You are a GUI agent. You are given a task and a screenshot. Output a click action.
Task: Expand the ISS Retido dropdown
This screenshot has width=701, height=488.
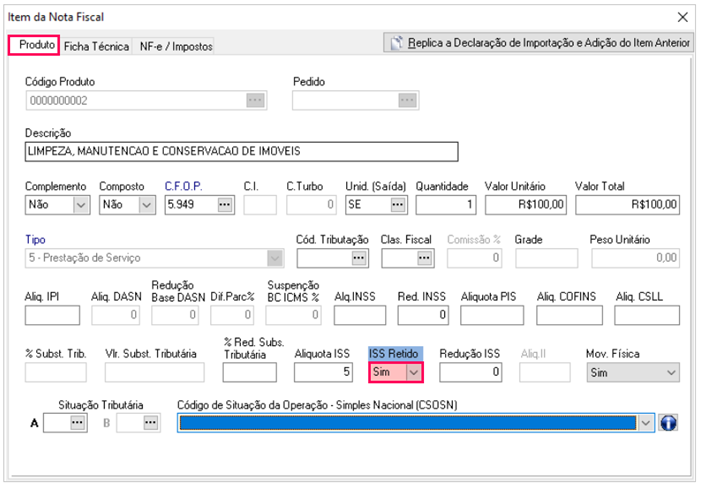point(413,372)
